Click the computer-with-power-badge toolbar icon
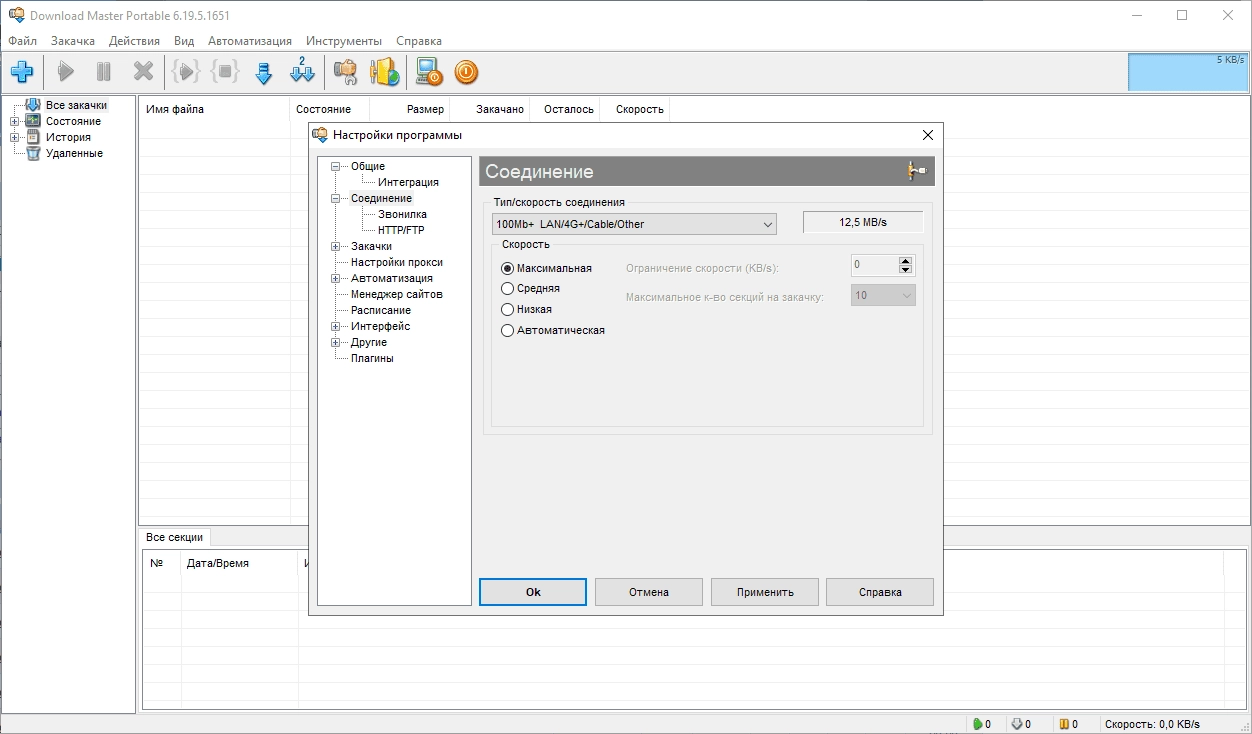Viewport: 1252px width, 734px height. 429,71
